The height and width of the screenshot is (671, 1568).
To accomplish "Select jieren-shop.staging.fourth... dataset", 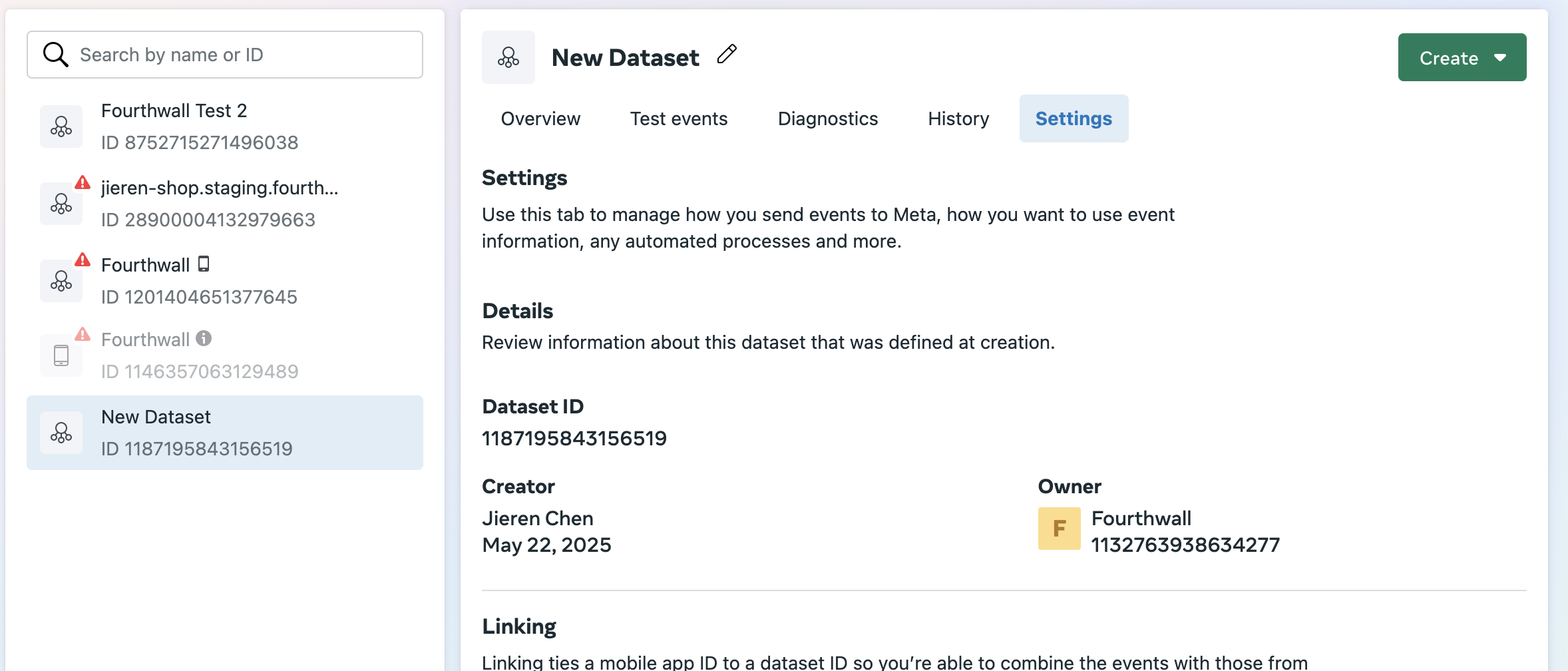I will 225,204.
